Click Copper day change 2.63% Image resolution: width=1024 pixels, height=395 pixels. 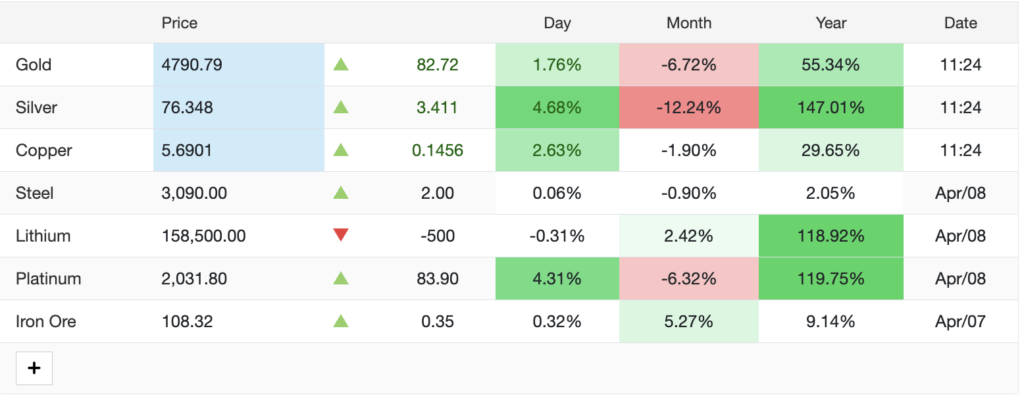pyautogui.click(x=557, y=150)
